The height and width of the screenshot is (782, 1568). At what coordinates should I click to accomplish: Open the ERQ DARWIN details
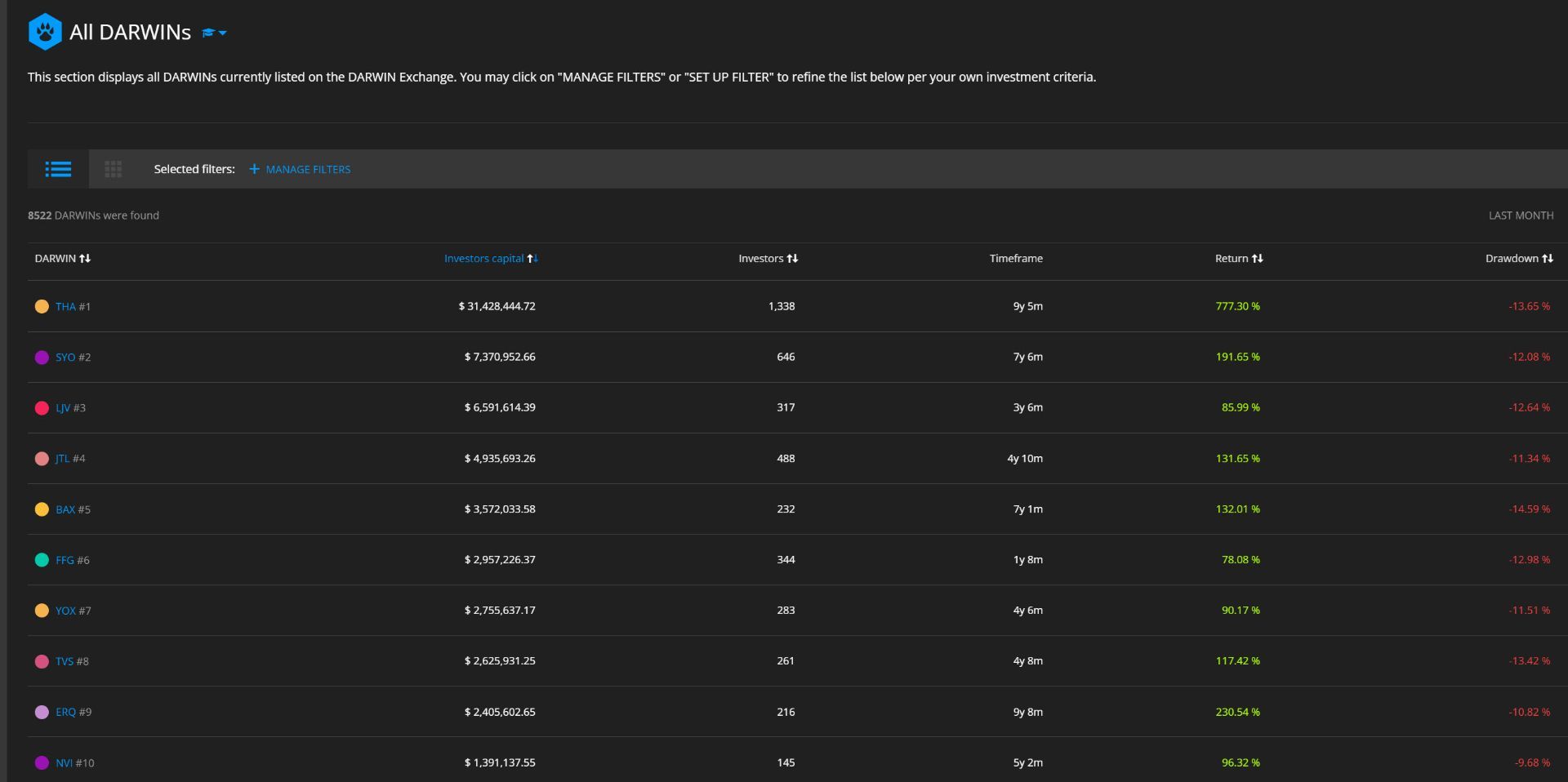pyautogui.click(x=65, y=712)
